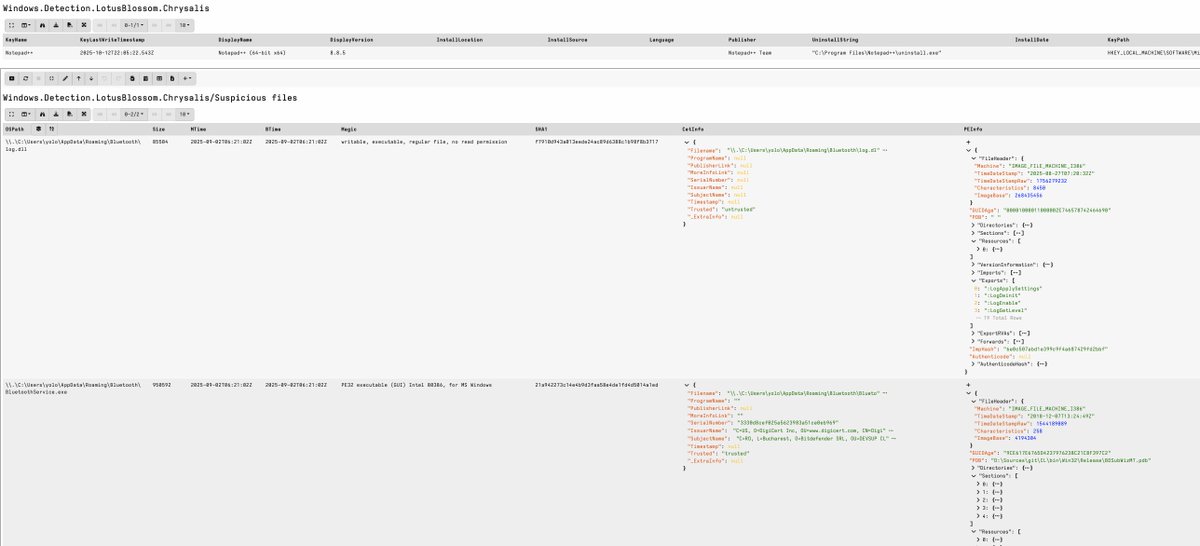1200x546 pixels.
Task: Click DisplayVersion value 8.8.5
Action: point(339,53)
